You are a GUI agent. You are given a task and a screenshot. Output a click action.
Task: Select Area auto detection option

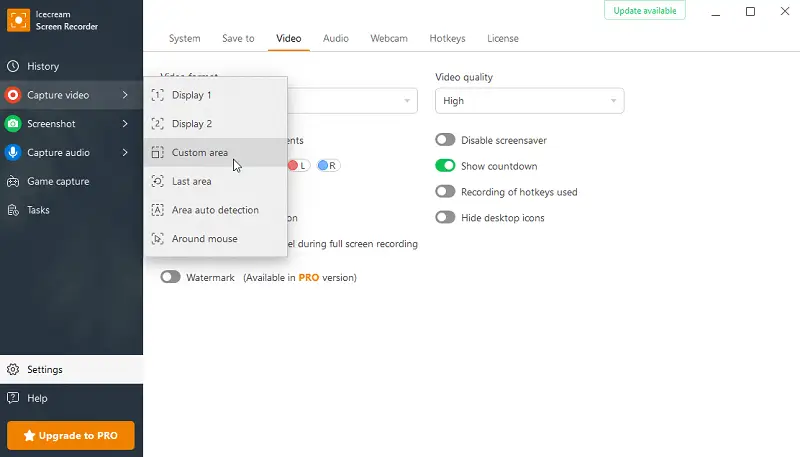(216, 210)
